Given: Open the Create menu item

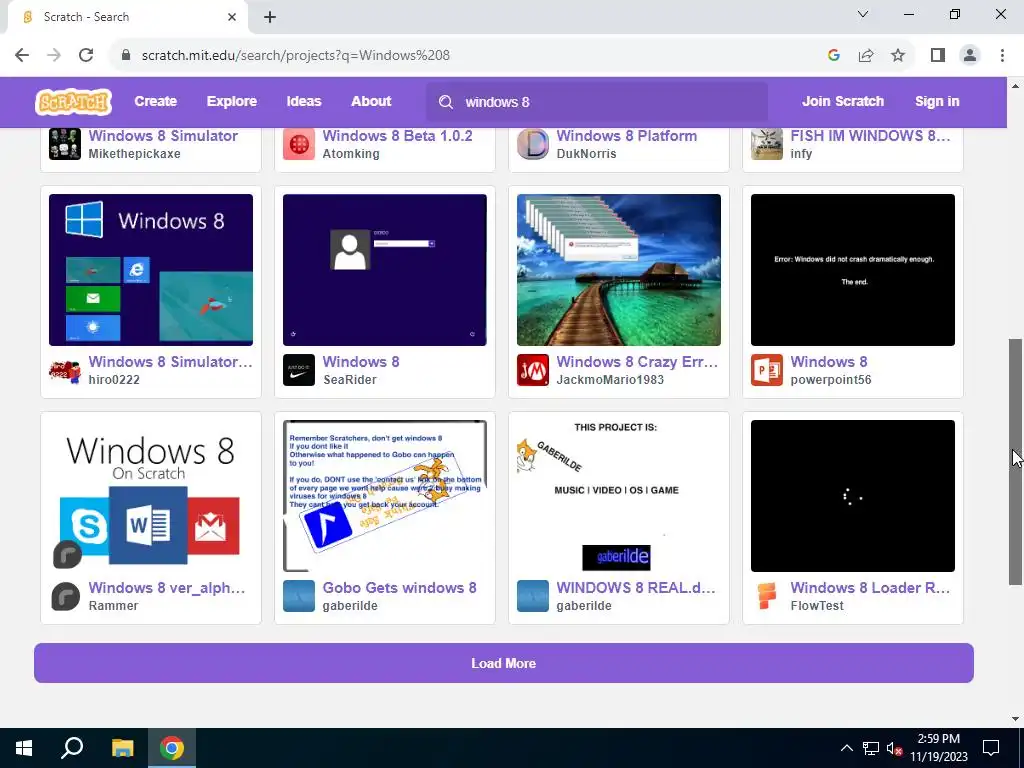Looking at the screenshot, I should click(155, 102).
